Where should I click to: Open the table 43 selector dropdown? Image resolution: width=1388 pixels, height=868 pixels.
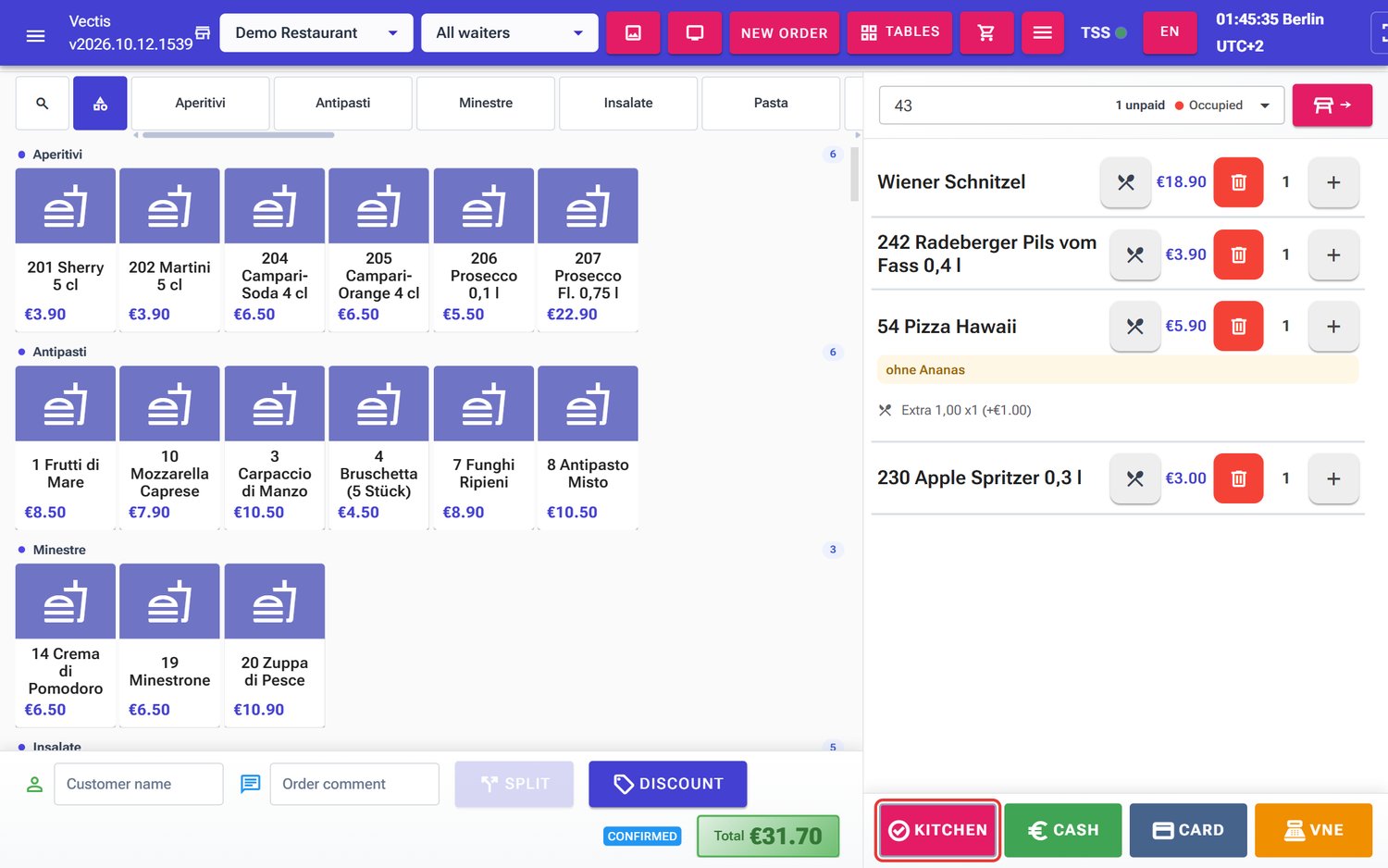coord(1081,105)
